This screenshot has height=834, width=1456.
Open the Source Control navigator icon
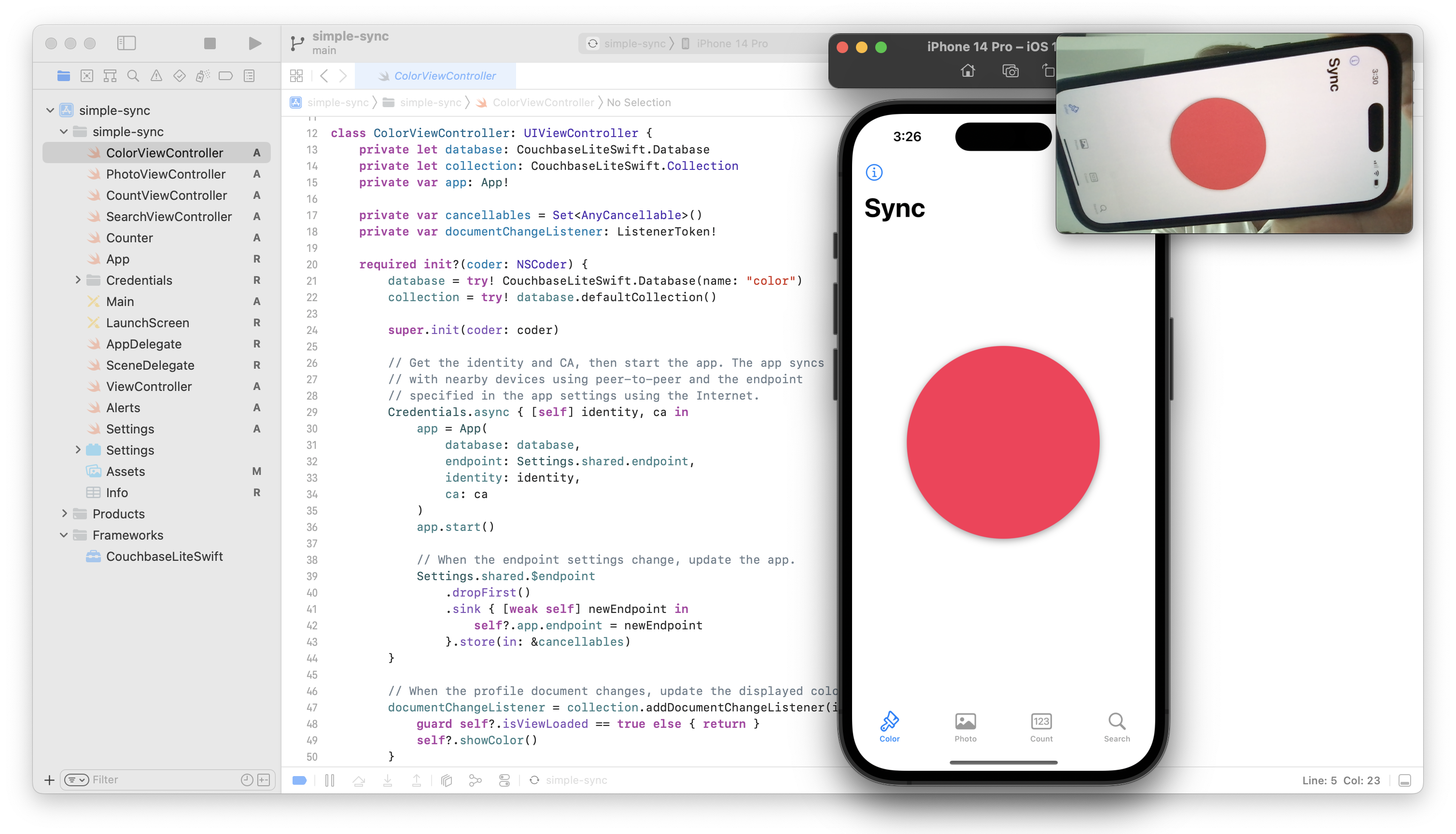[86, 76]
